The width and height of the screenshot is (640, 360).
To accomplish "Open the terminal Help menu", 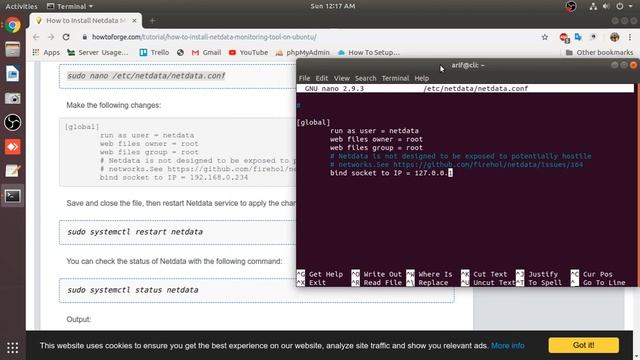I will [x=422, y=78].
